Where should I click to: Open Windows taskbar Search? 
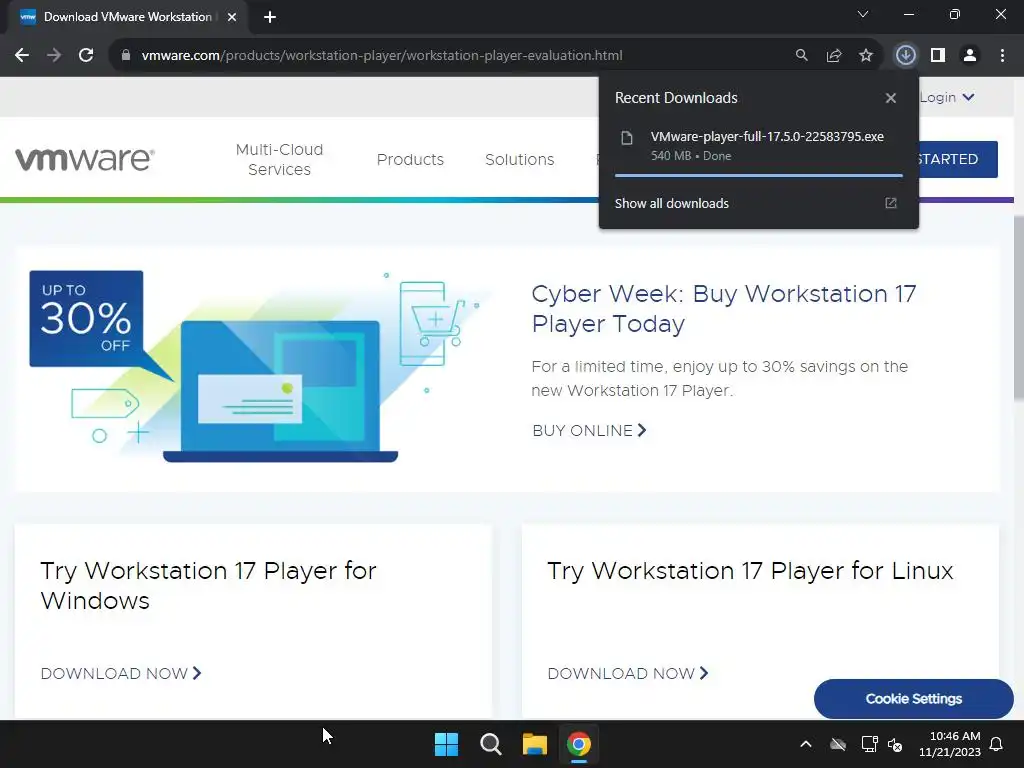490,744
